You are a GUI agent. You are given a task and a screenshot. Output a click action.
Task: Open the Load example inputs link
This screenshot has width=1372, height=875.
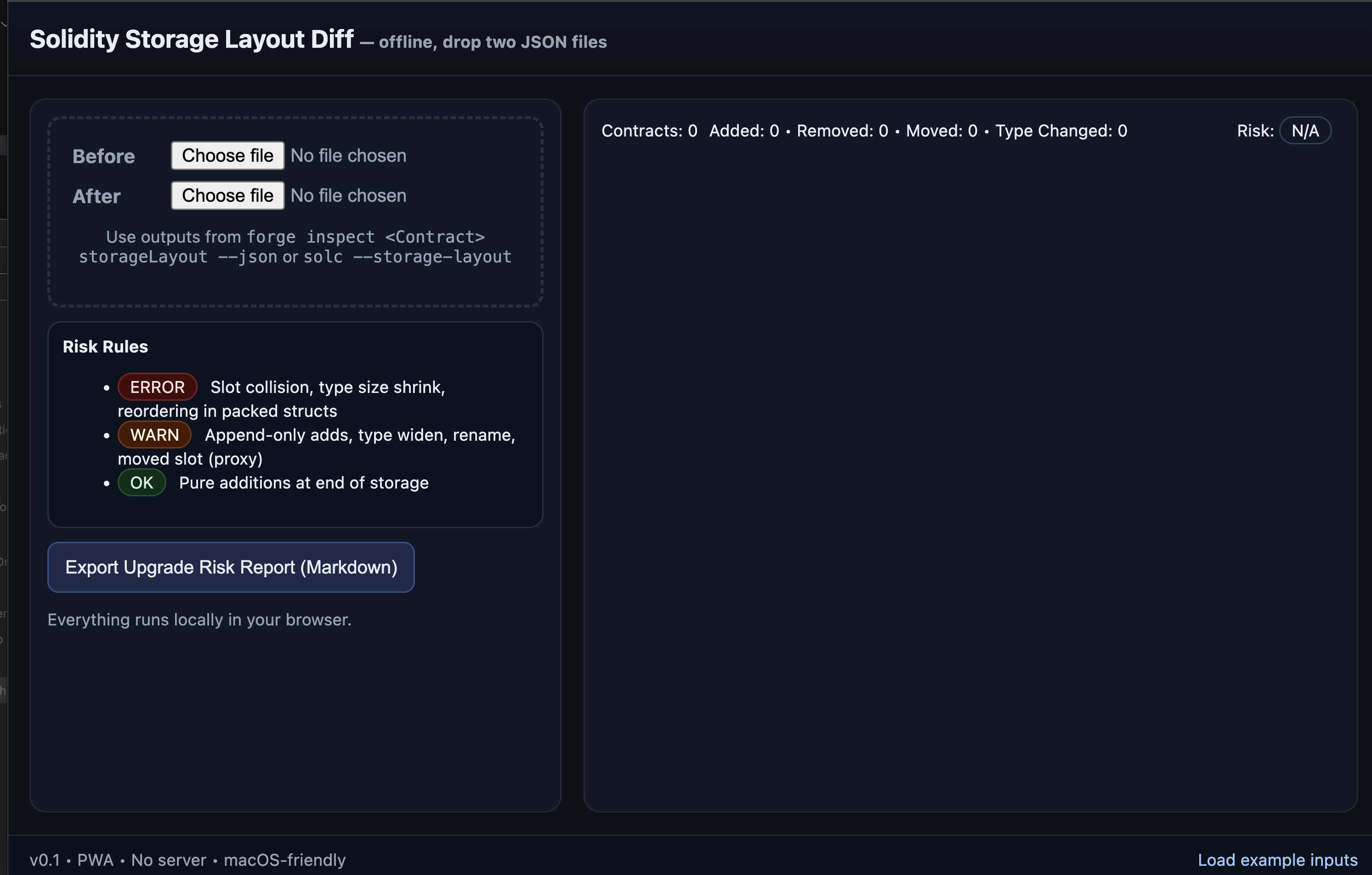[1277, 860]
